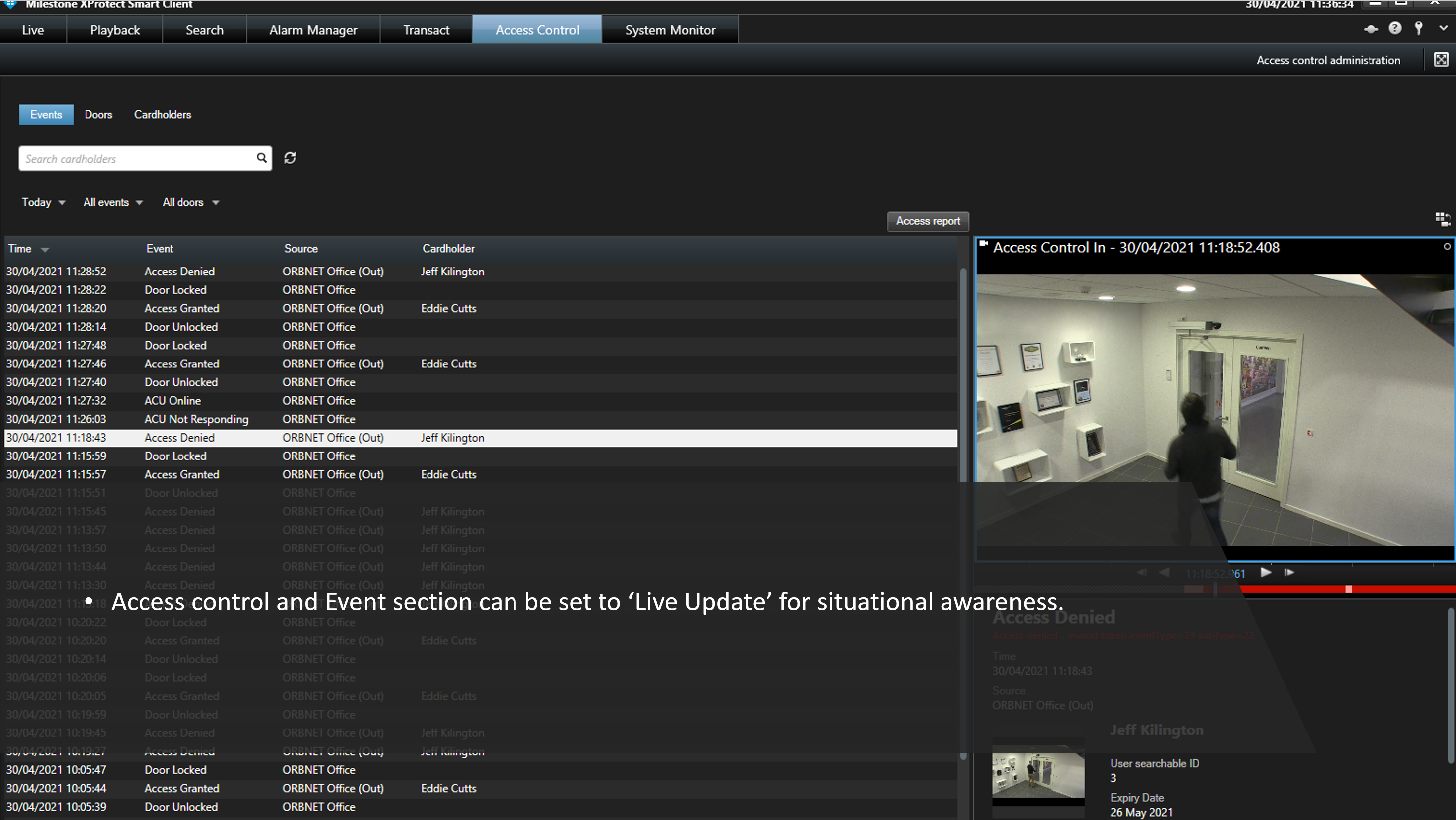Sort events by the Time column arrow

(x=45, y=250)
